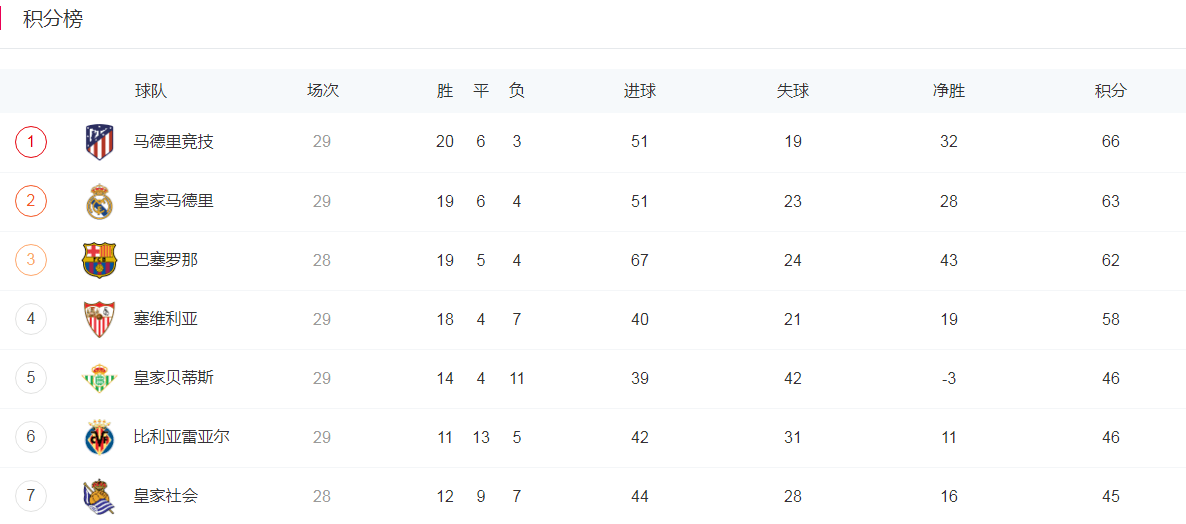
Task: Click the rank 1 circle badge
Action: click(31, 141)
